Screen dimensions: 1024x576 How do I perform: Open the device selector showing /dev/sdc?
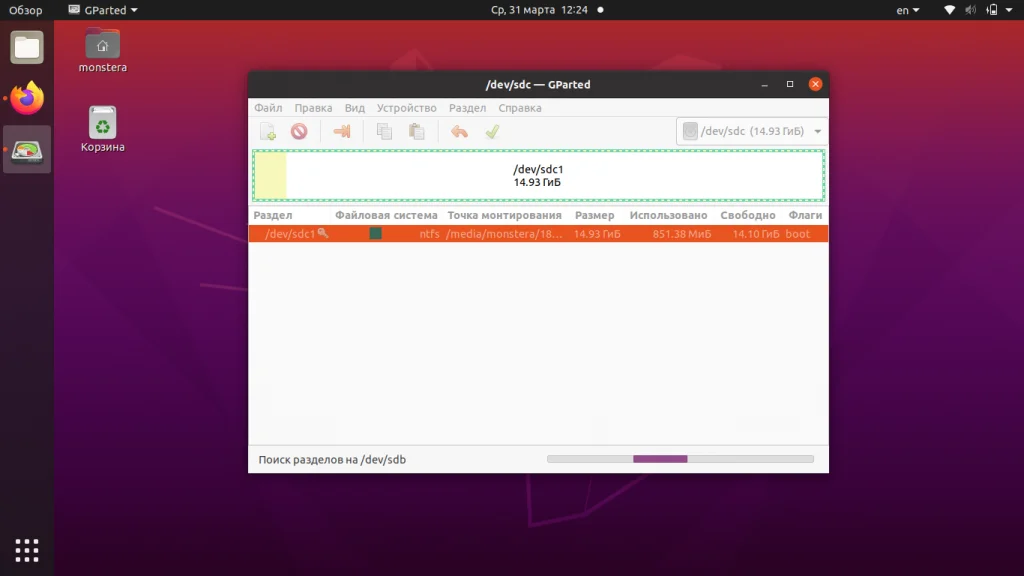(x=750, y=131)
